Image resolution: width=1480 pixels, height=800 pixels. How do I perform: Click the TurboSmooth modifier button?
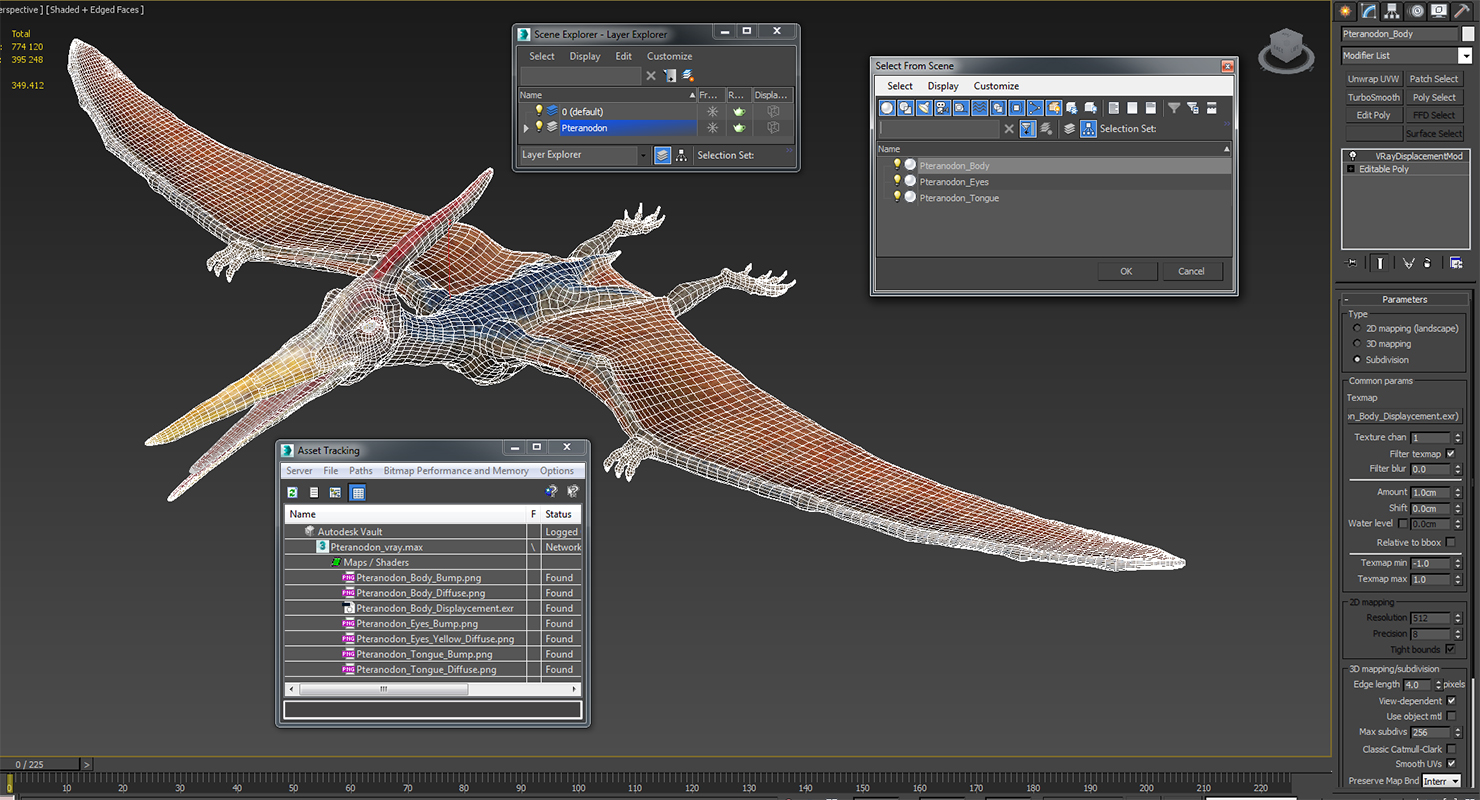point(1373,97)
